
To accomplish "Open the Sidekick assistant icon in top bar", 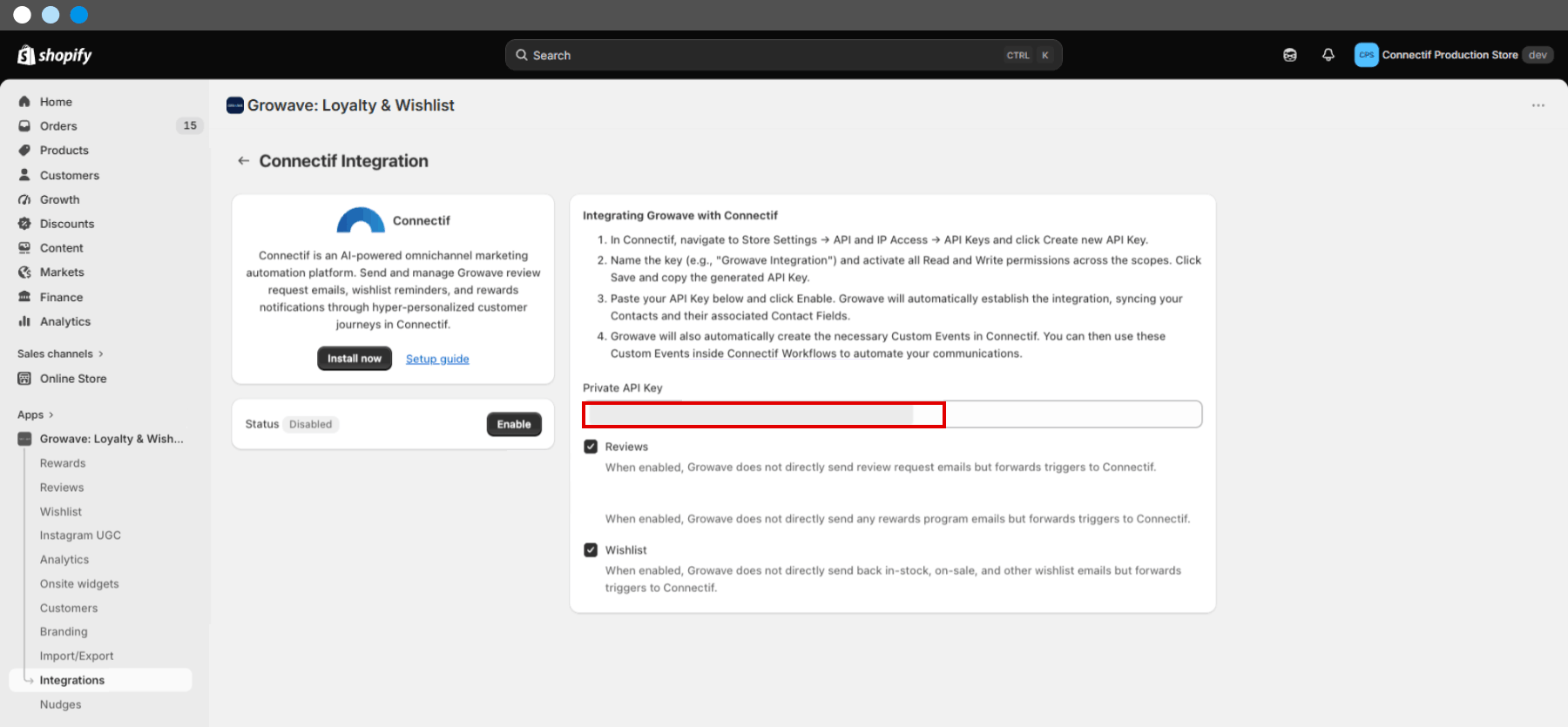I will pyautogui.click(x=1290, y=55).
